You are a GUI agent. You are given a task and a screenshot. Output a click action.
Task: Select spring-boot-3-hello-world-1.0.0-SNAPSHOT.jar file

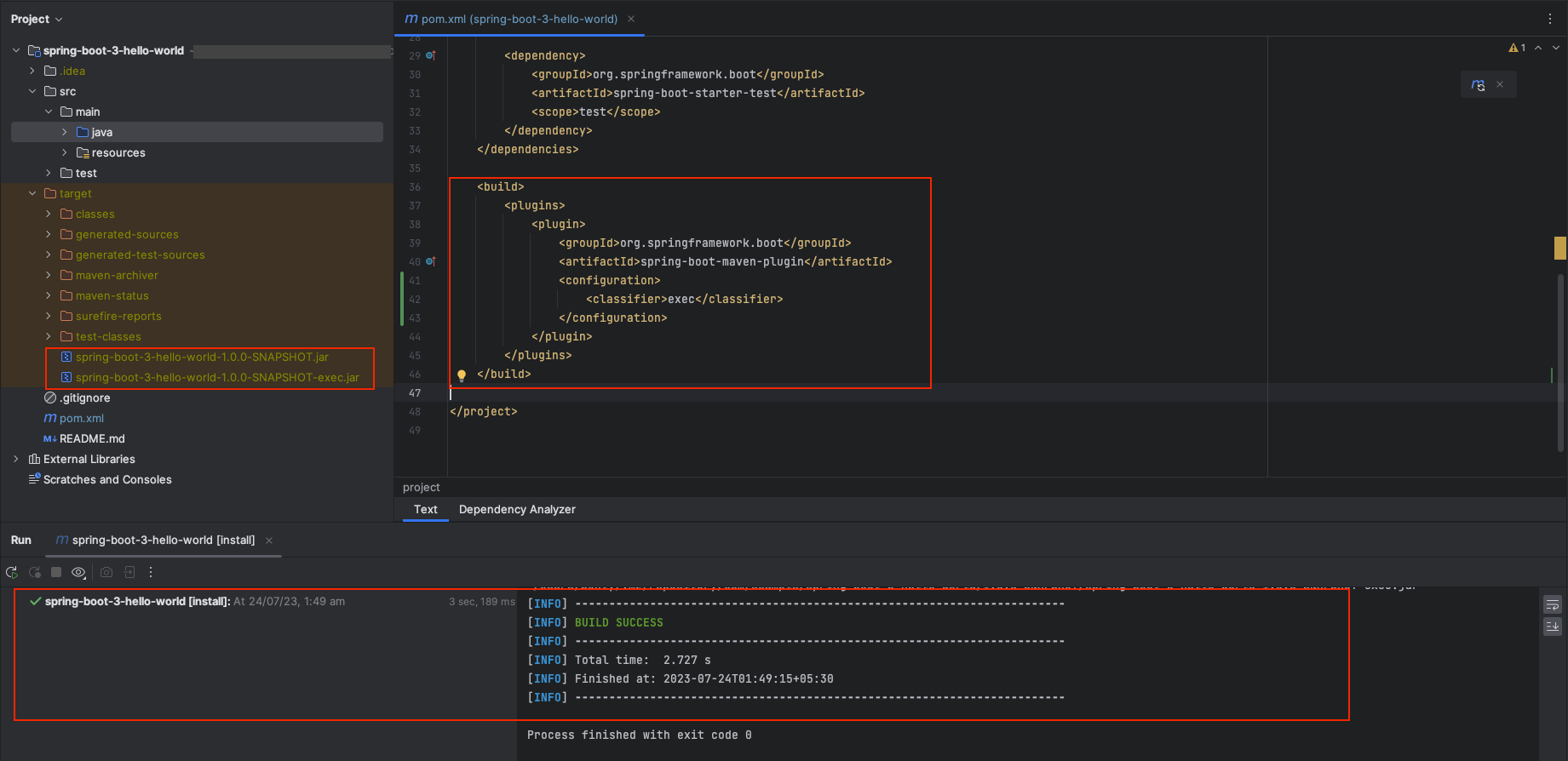(202, 357)
